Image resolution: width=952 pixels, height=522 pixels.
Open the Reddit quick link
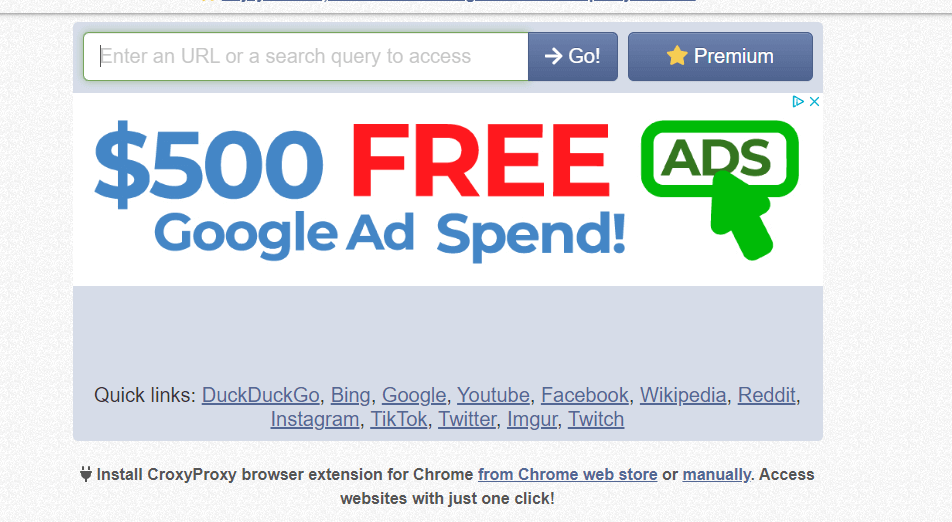click(766, 395)
